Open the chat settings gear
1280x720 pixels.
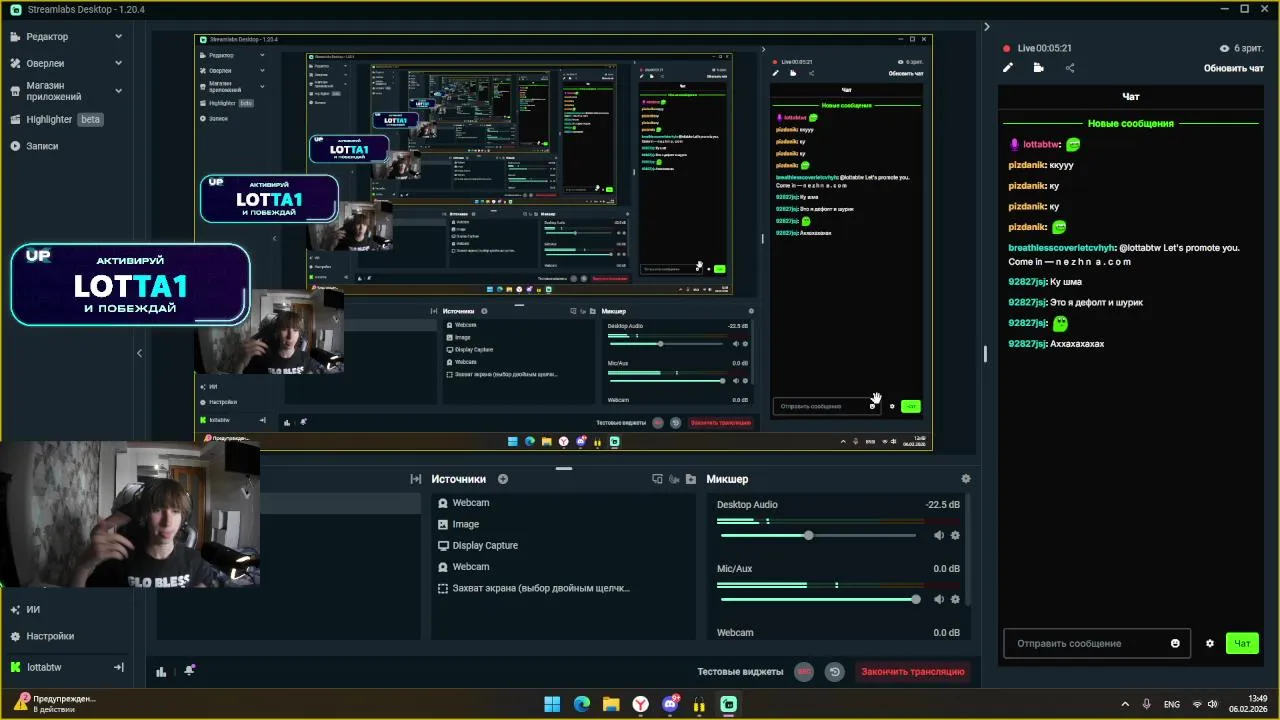(x=1209, y=643)
